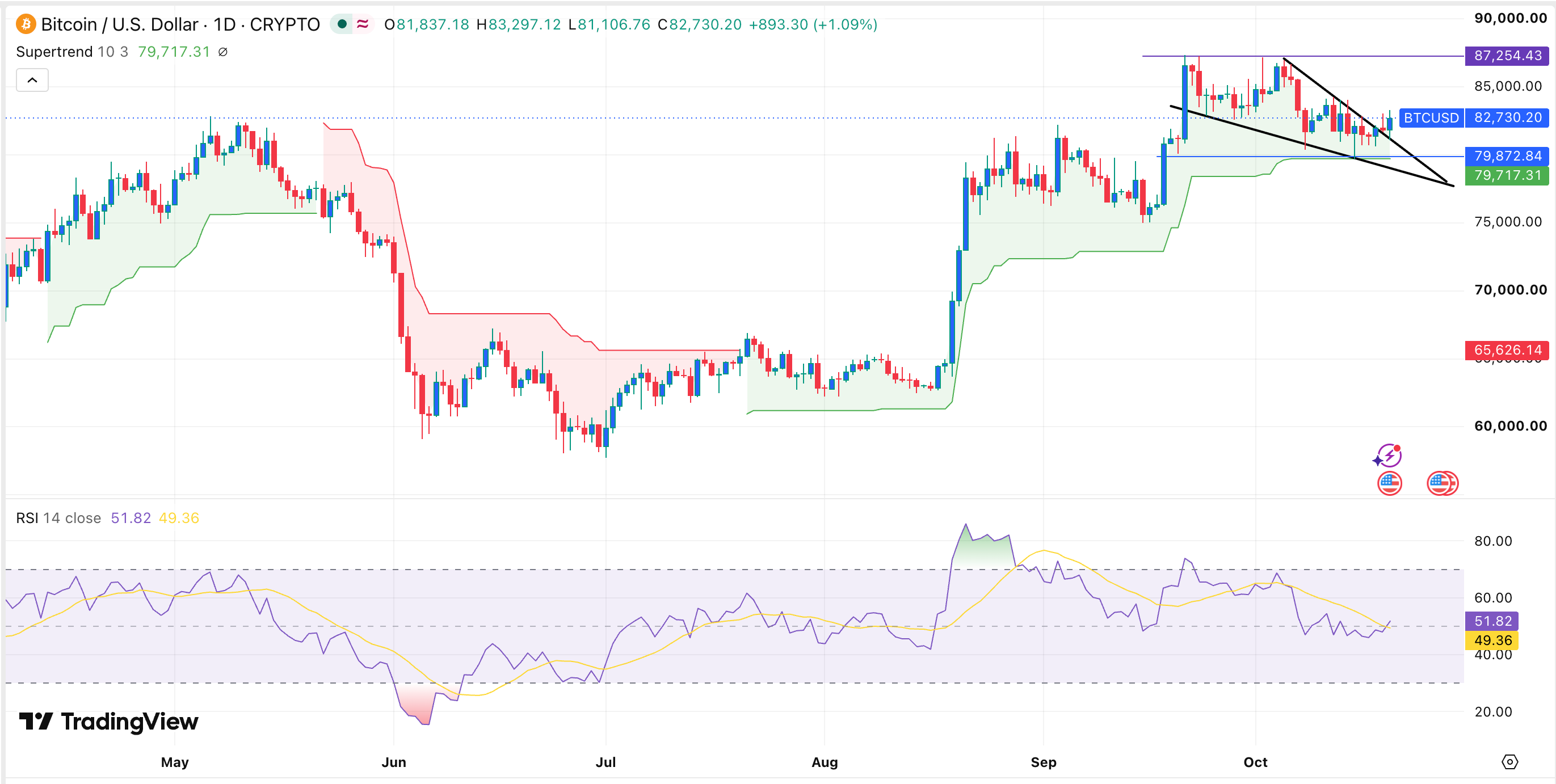The width and height of the screenshot is (1556, 784).
Task: Click the green 79,717.31 Supertrend label
Action: click(x=1507, y=175)
